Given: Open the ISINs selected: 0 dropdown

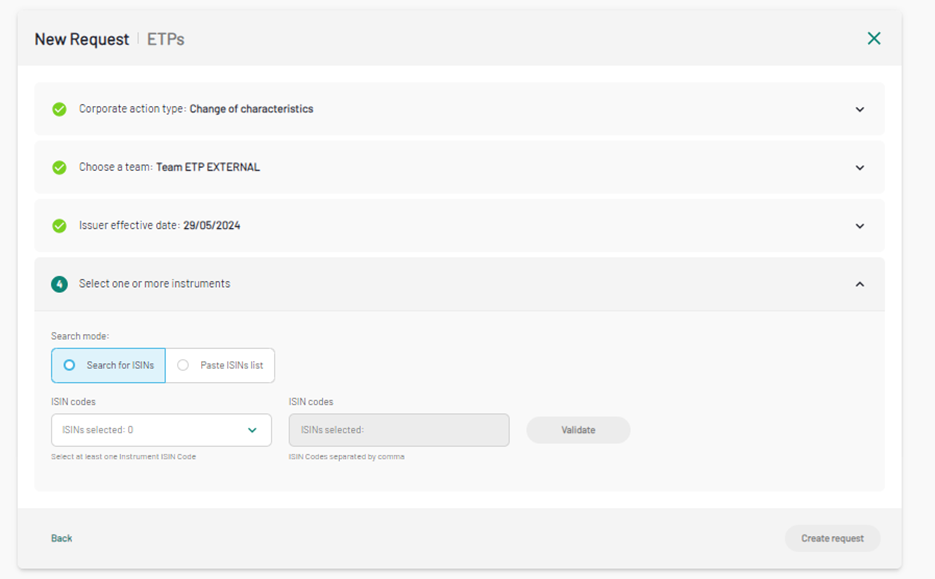Looking at the screenshot, I should [161, 430].
